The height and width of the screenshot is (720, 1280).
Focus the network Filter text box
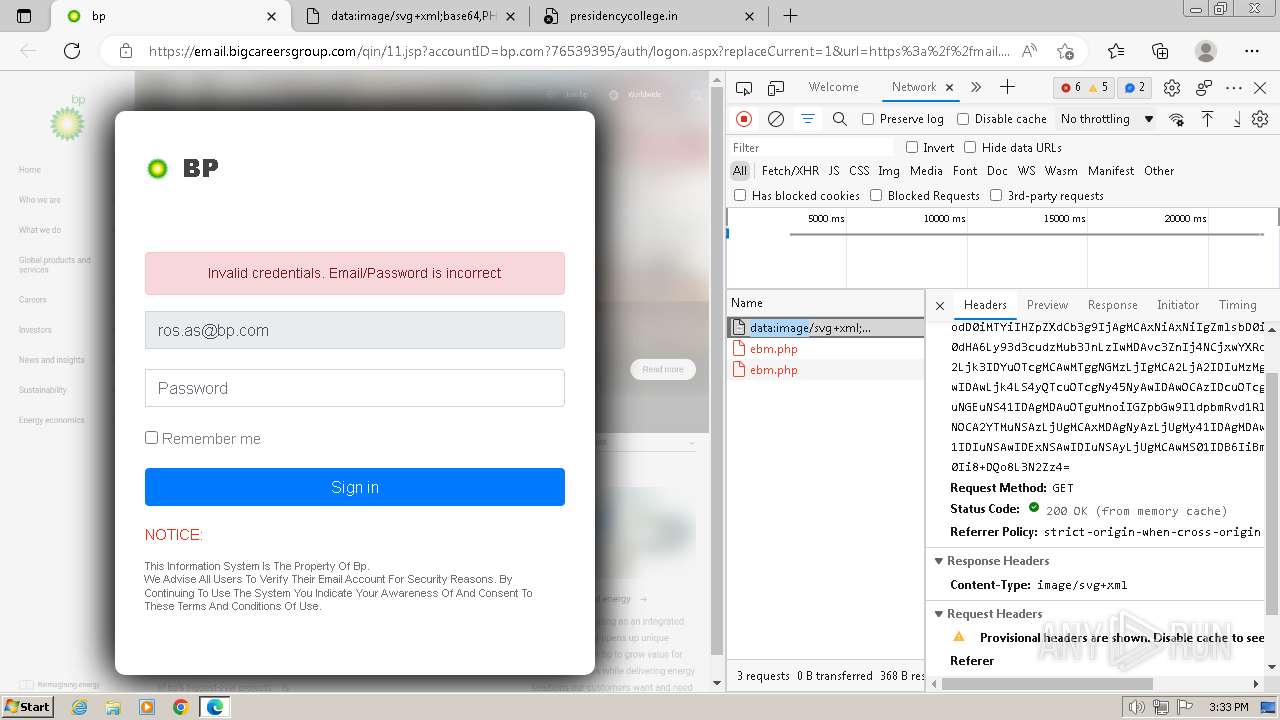810,147
